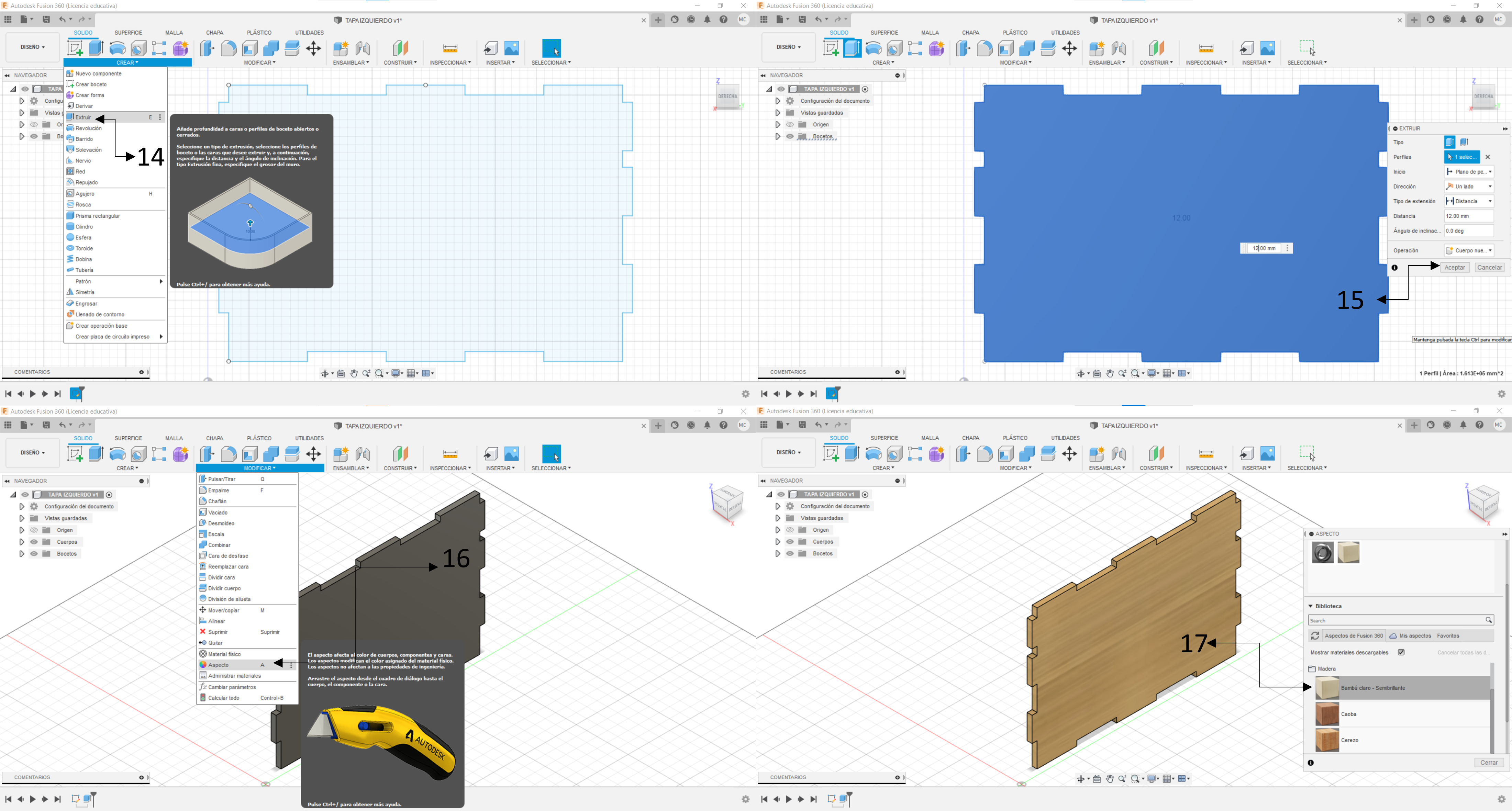Choose Combinar from the Modificar menu

tap(219, 544)
